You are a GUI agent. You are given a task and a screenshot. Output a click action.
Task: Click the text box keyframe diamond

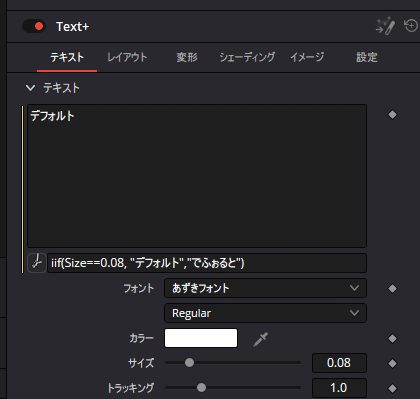click(x=392, y=115)
